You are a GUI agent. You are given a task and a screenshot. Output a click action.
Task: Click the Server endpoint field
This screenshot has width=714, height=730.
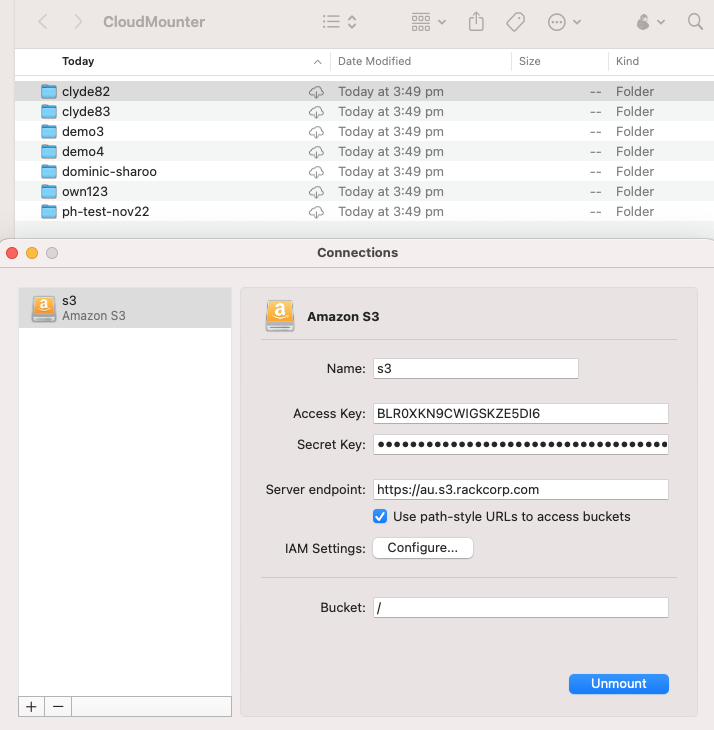[x=520, y=489]
